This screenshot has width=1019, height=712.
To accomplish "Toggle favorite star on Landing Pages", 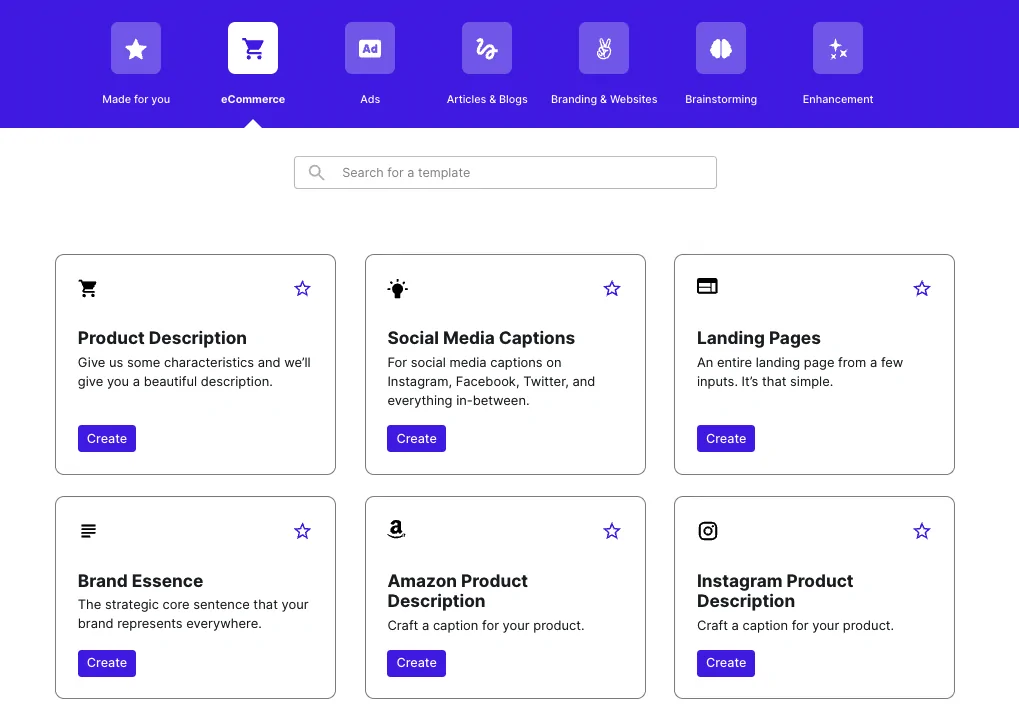I will (x=922, y=289).
